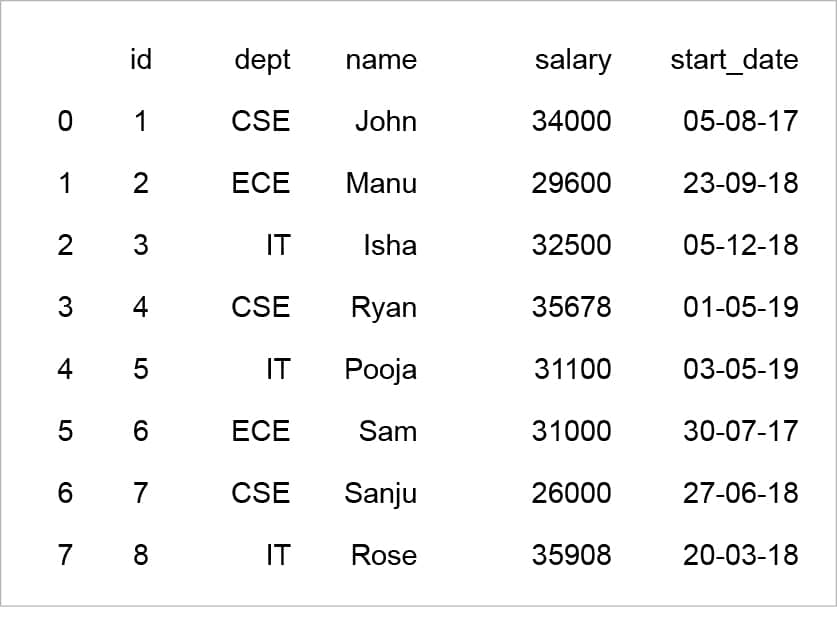Click the name column header
The width and height of the screenshot is (837, 621).
381,60
